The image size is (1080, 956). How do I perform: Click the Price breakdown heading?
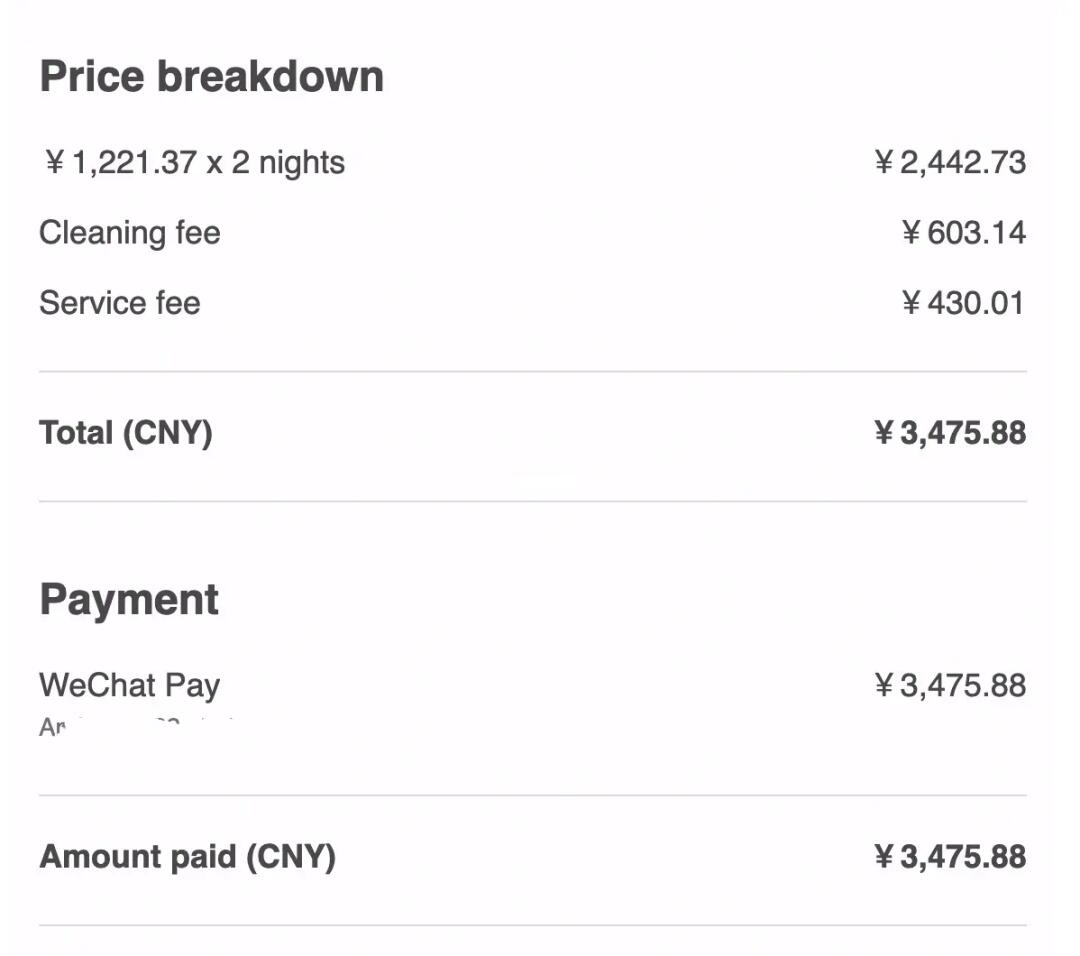pos(211,77)
